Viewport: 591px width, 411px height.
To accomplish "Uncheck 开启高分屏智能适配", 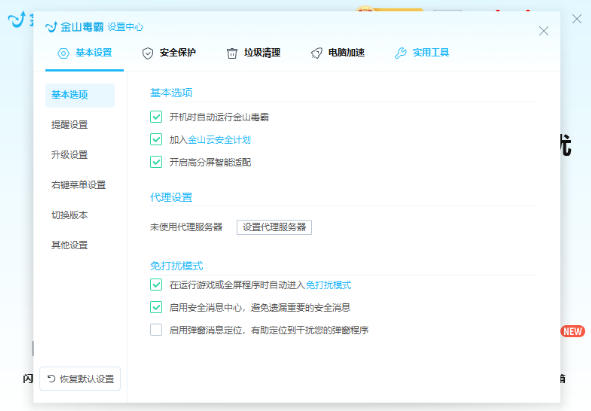I will (156, 162).
